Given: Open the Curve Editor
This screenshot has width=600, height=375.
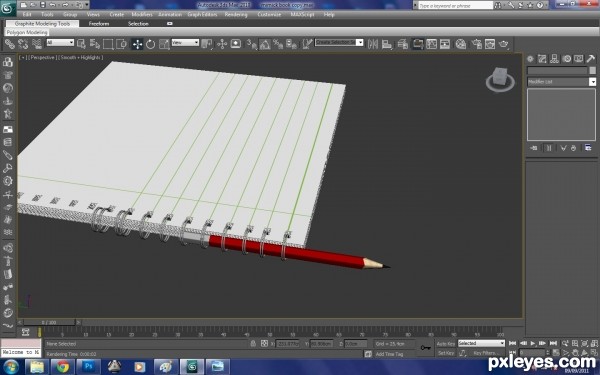Looking at the screenshot, I should (431, 44).
